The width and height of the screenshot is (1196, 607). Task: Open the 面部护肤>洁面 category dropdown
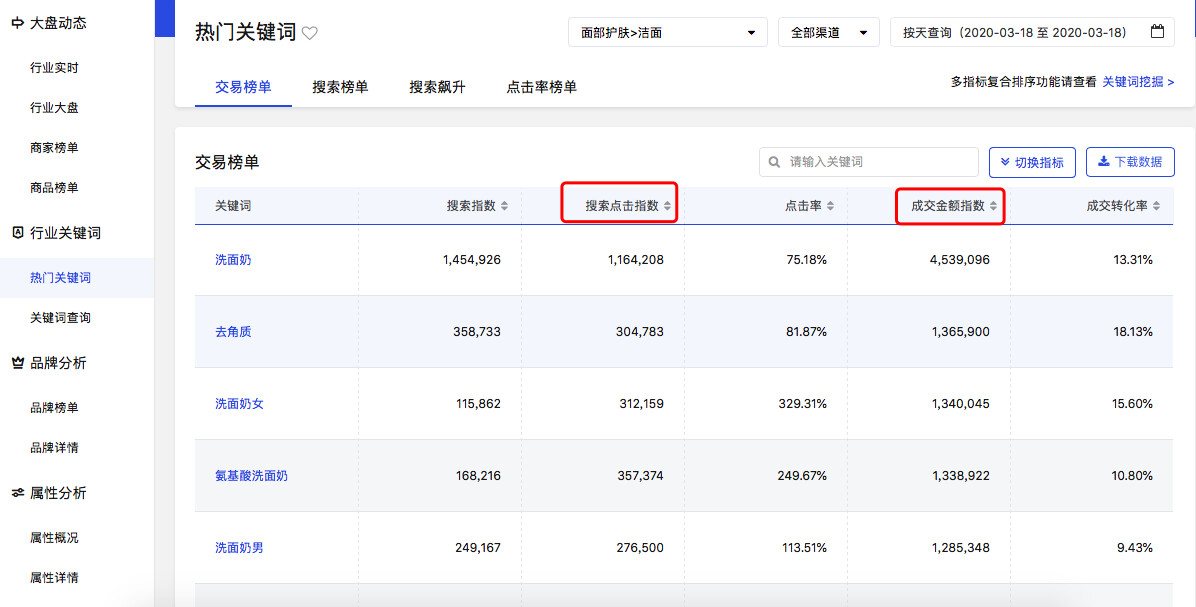(x=667, y=32)
